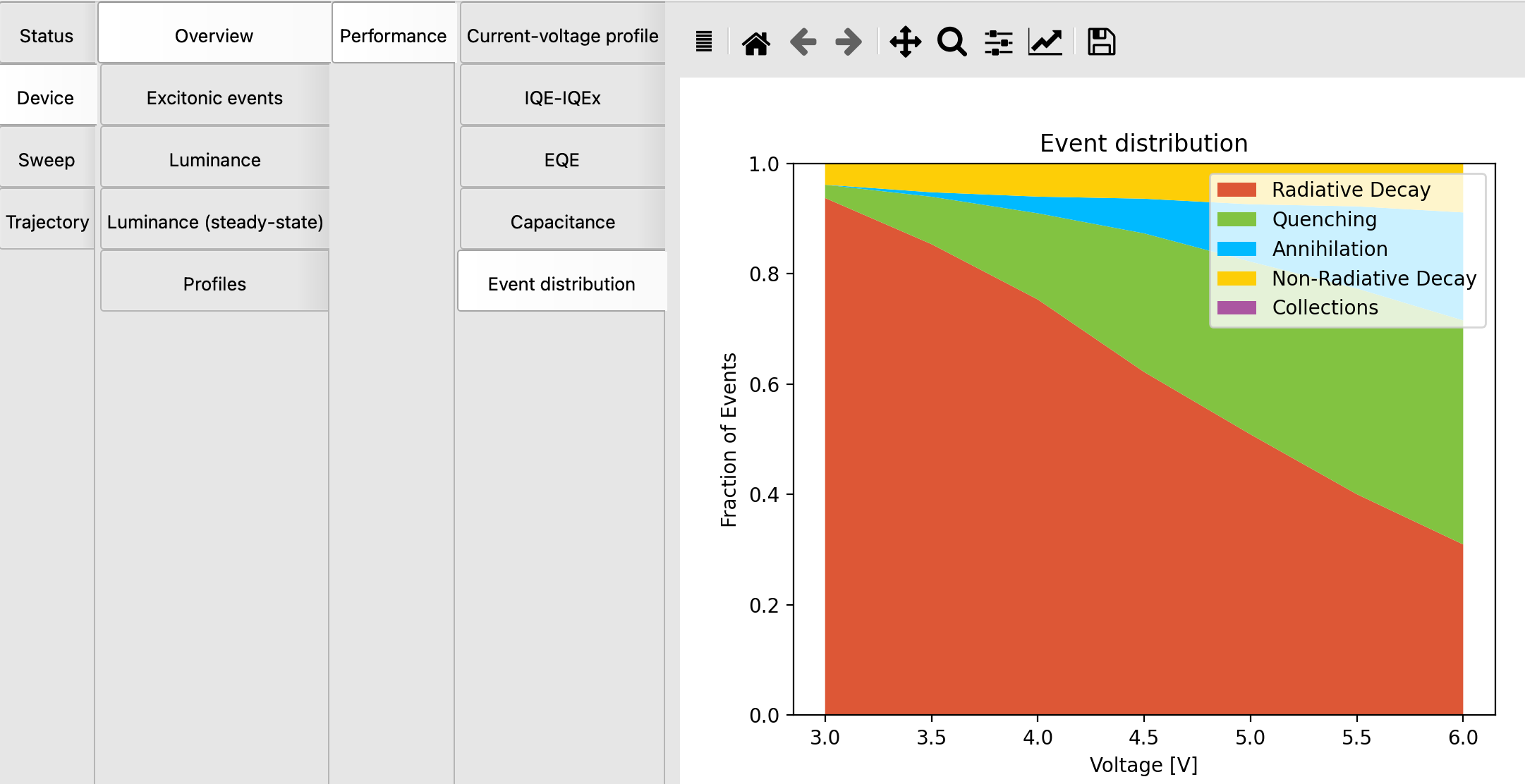This screenshot has height=784, width=1525.
Task: Open the Sweep tab
Action: [x=47, y=160]
